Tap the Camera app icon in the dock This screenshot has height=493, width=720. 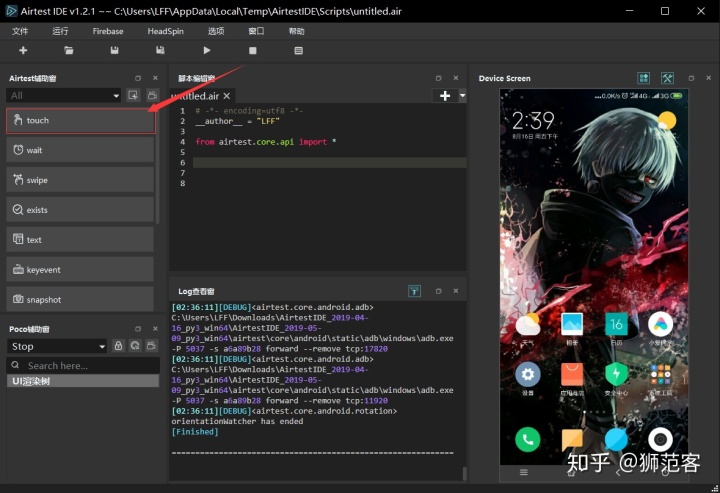click(x=660, y=440)
